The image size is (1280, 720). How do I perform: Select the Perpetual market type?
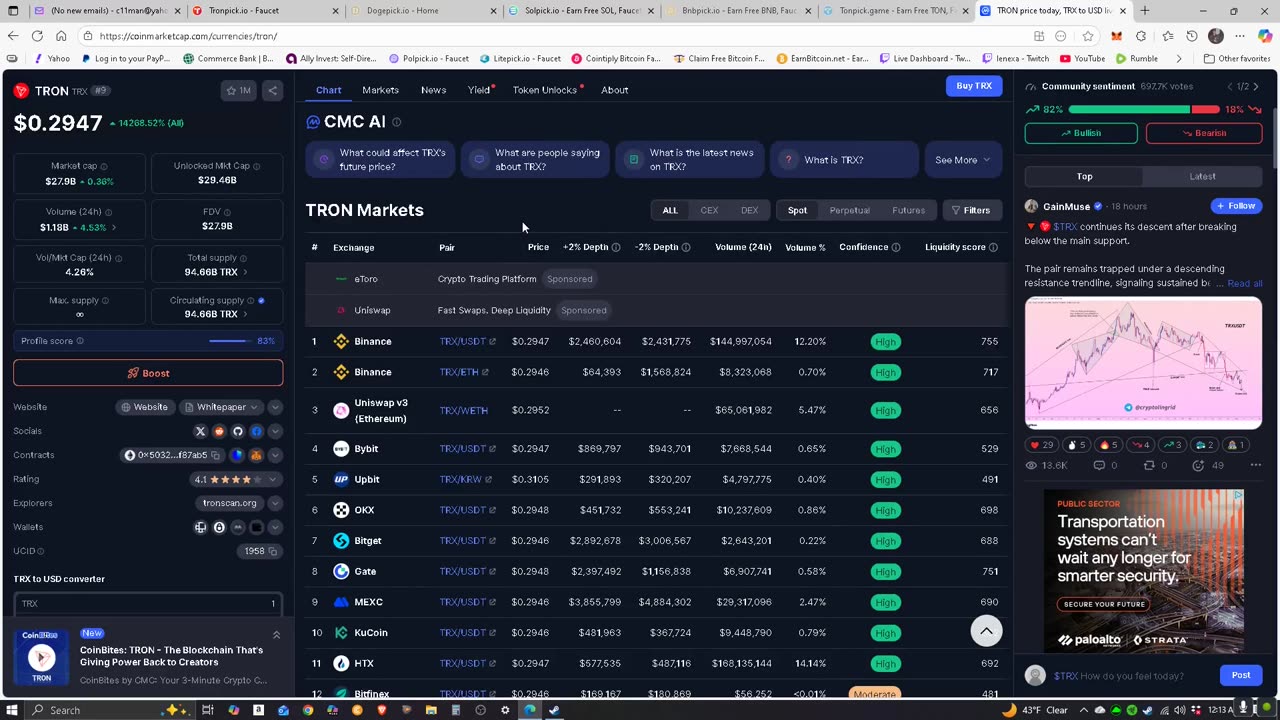850,210
